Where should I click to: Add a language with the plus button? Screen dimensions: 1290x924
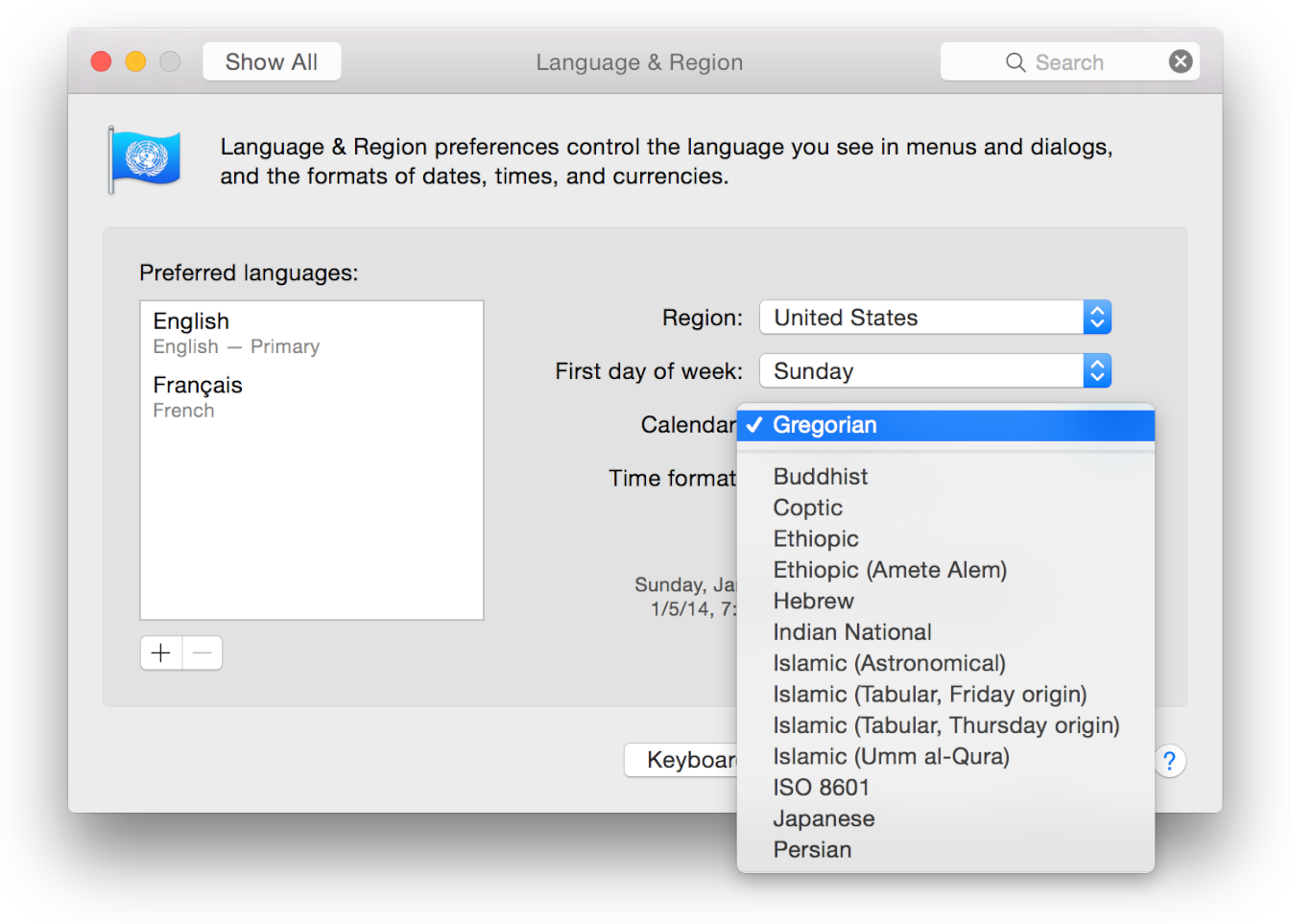pyautogui.click(x=160, y=652)
